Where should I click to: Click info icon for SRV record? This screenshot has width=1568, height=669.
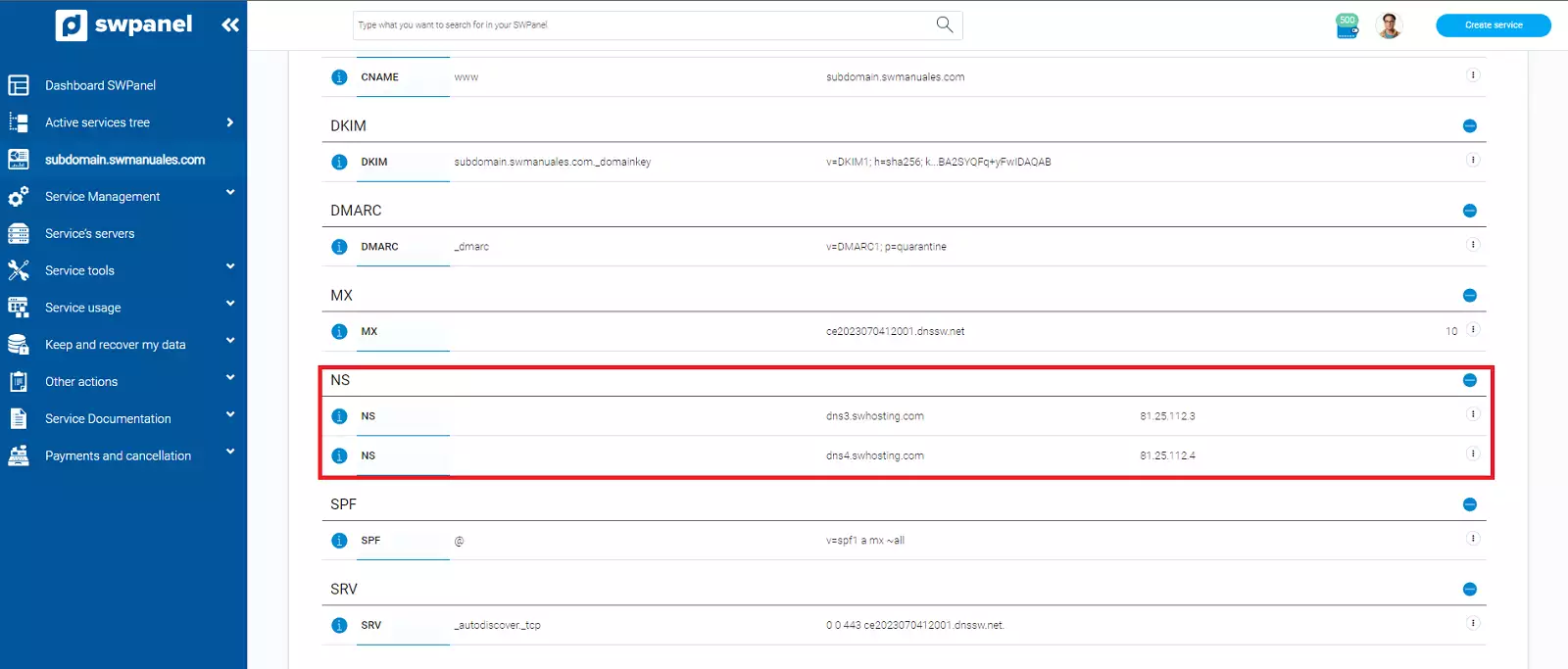[x=339, y=626]
